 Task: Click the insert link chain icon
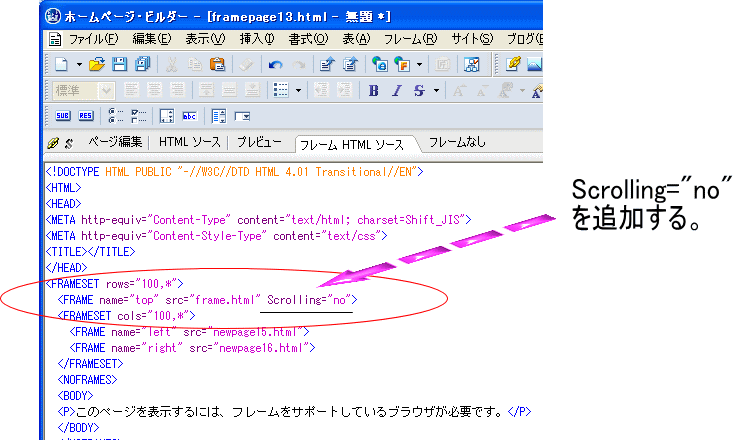pos(513,64)
